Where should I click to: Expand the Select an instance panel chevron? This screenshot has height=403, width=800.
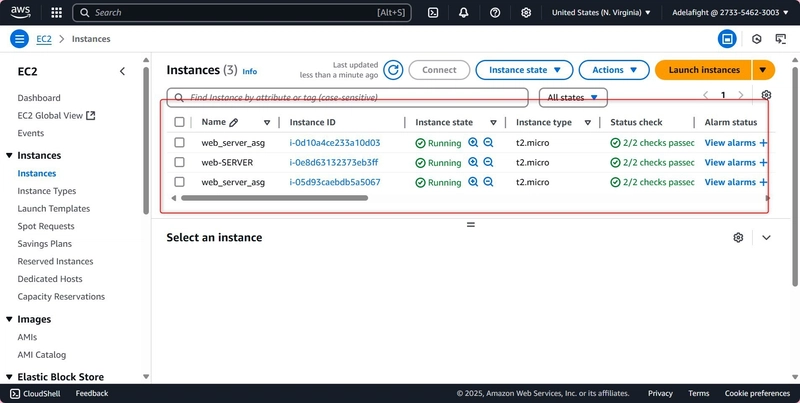[x=766, y=237]
